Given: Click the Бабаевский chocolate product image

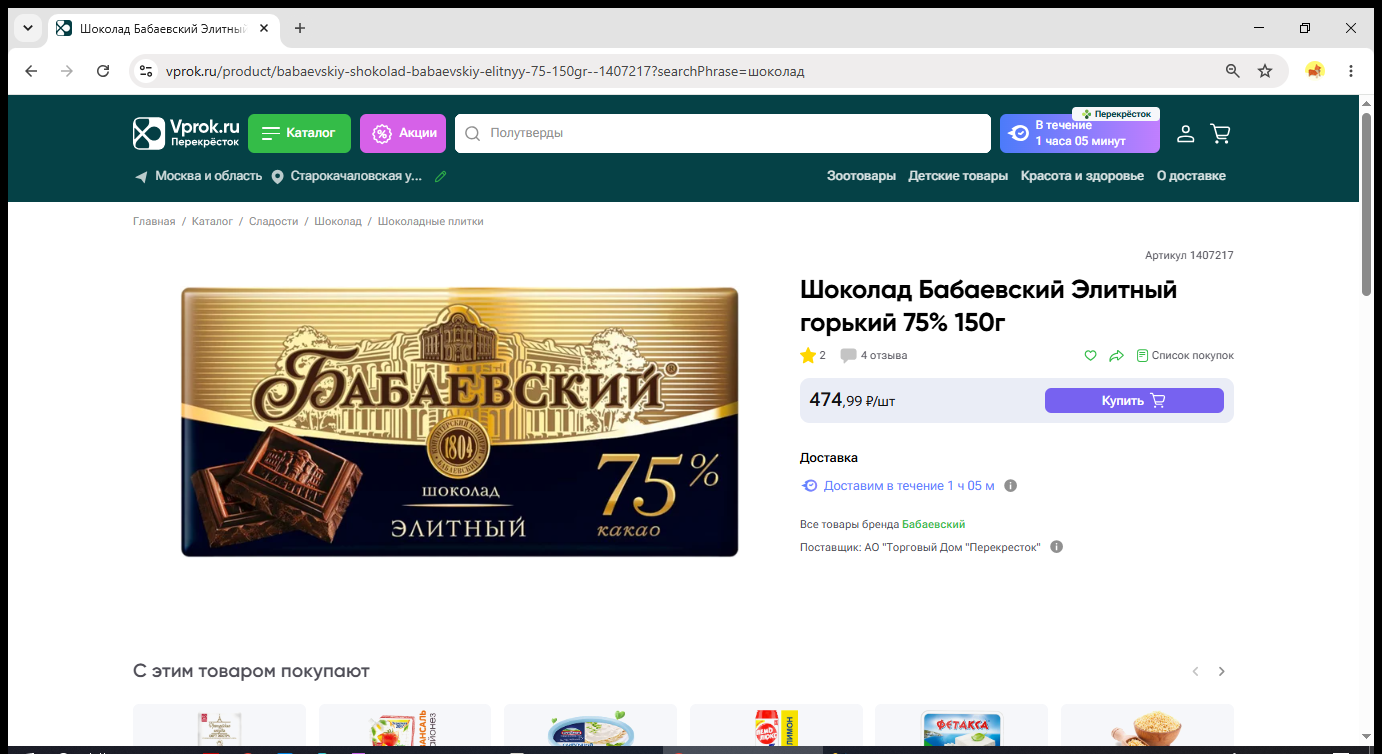Looking at the screenshot, I should point(459,422).
